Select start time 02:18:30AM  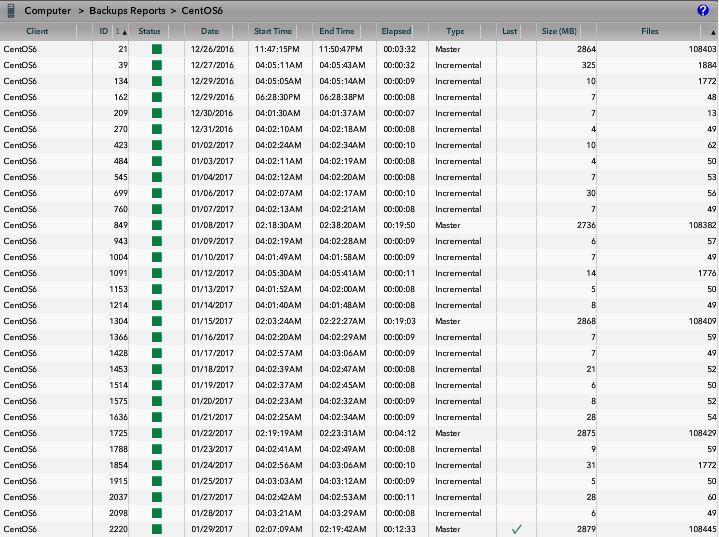click(x=278, y=225)
